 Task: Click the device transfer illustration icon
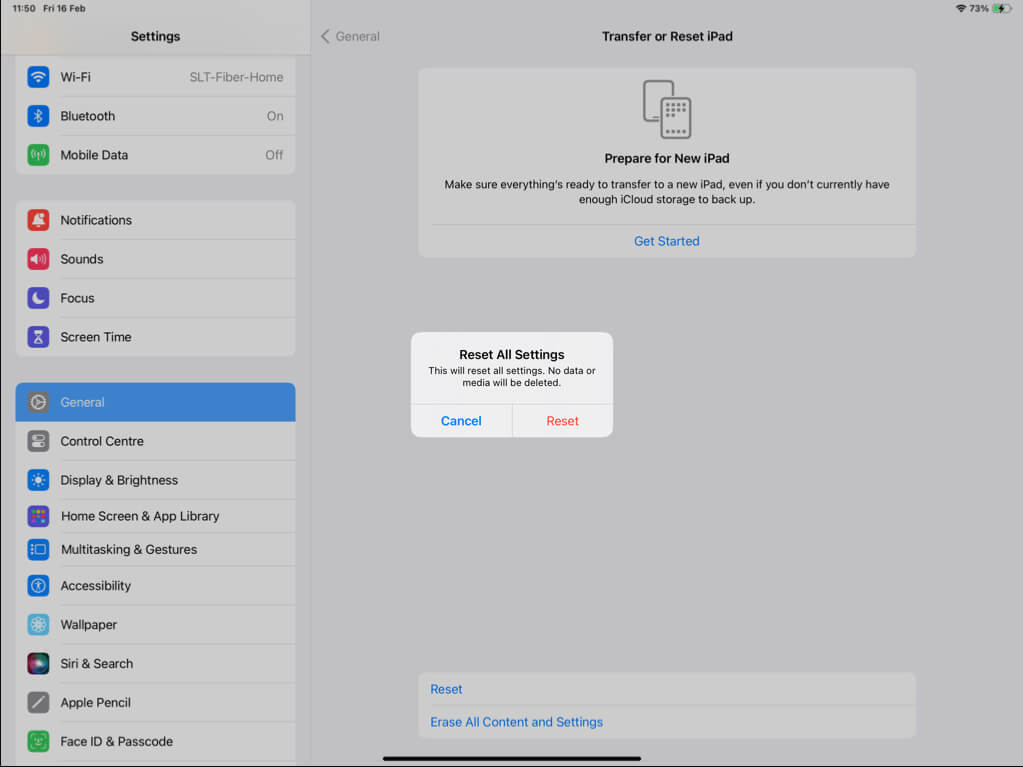tap(667, 110)
